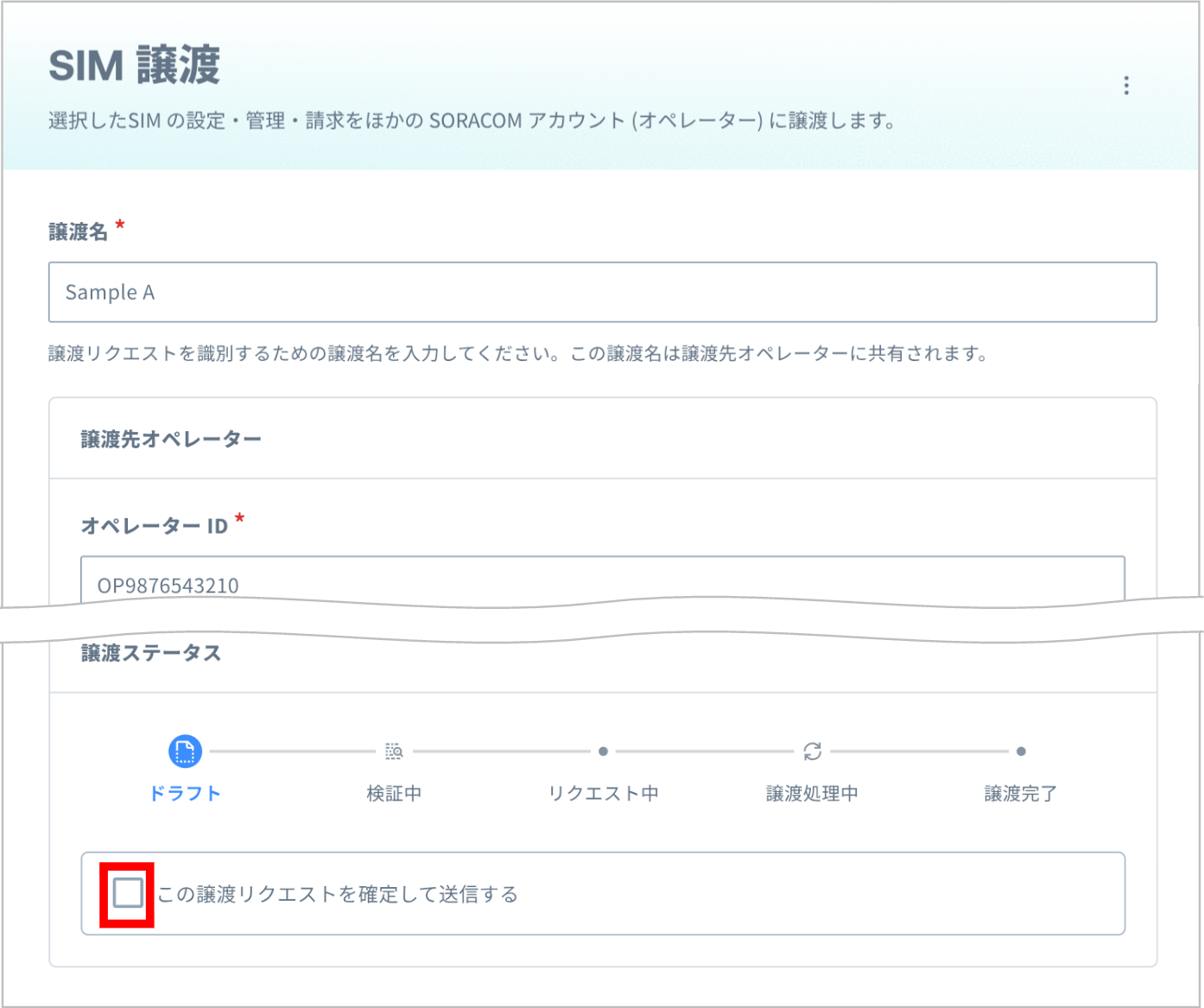Click the SIM 譲渡 page heading

point(135,66)
